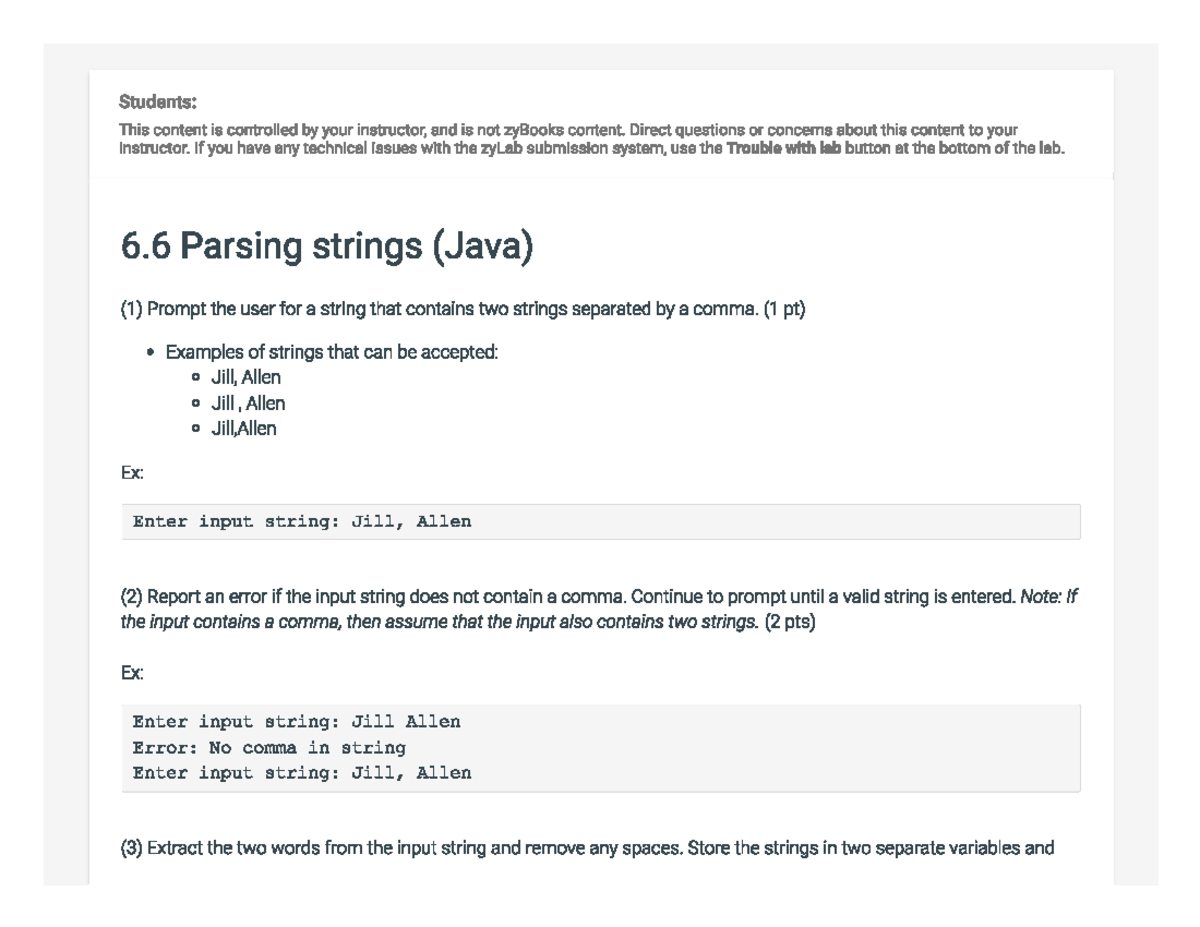Viewport: 1200px width, 927px height.
Task: Click the second "Ex:" label
Action: pos(132,673)
